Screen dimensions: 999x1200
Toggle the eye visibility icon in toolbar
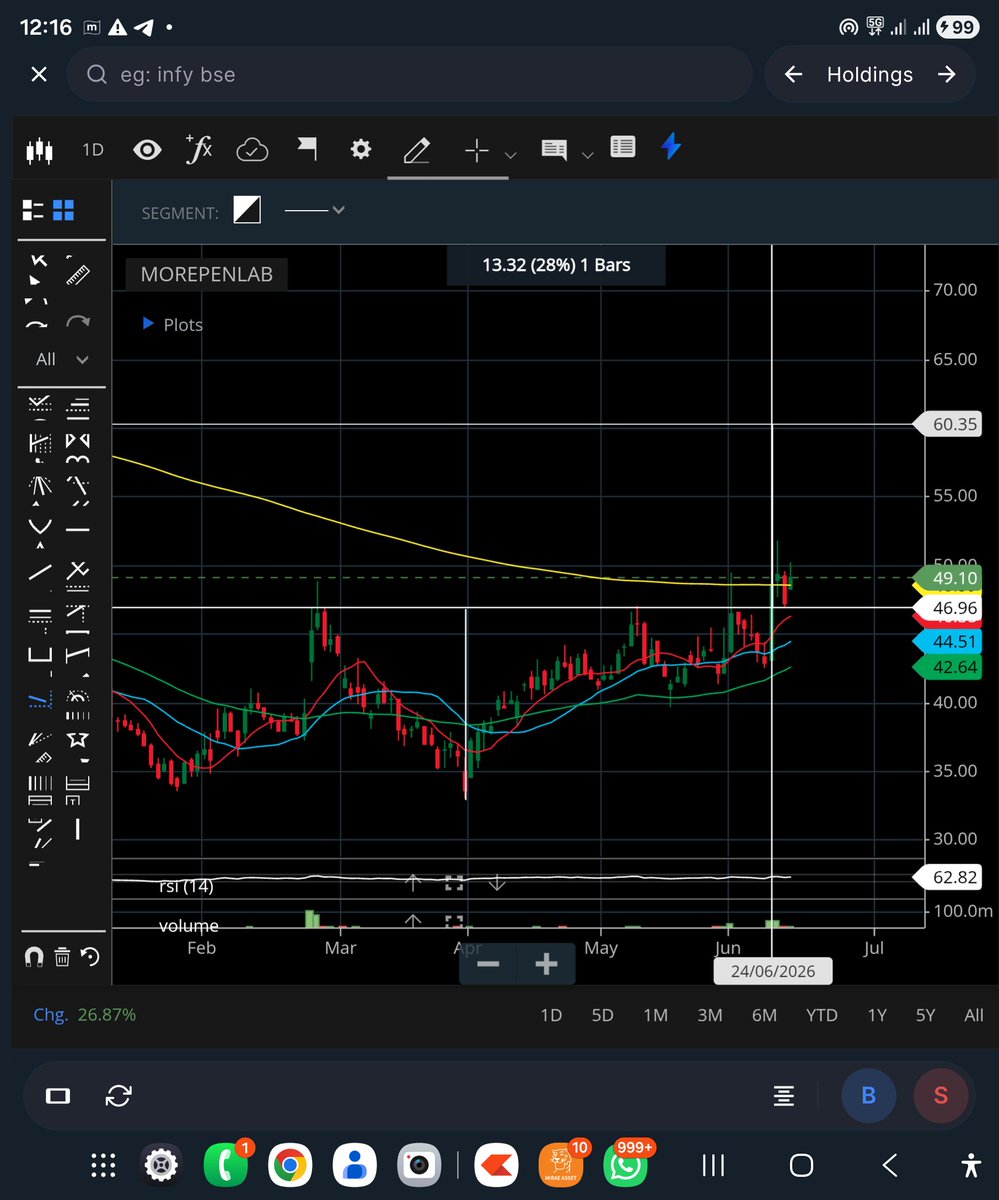click(x=147, y=150)
